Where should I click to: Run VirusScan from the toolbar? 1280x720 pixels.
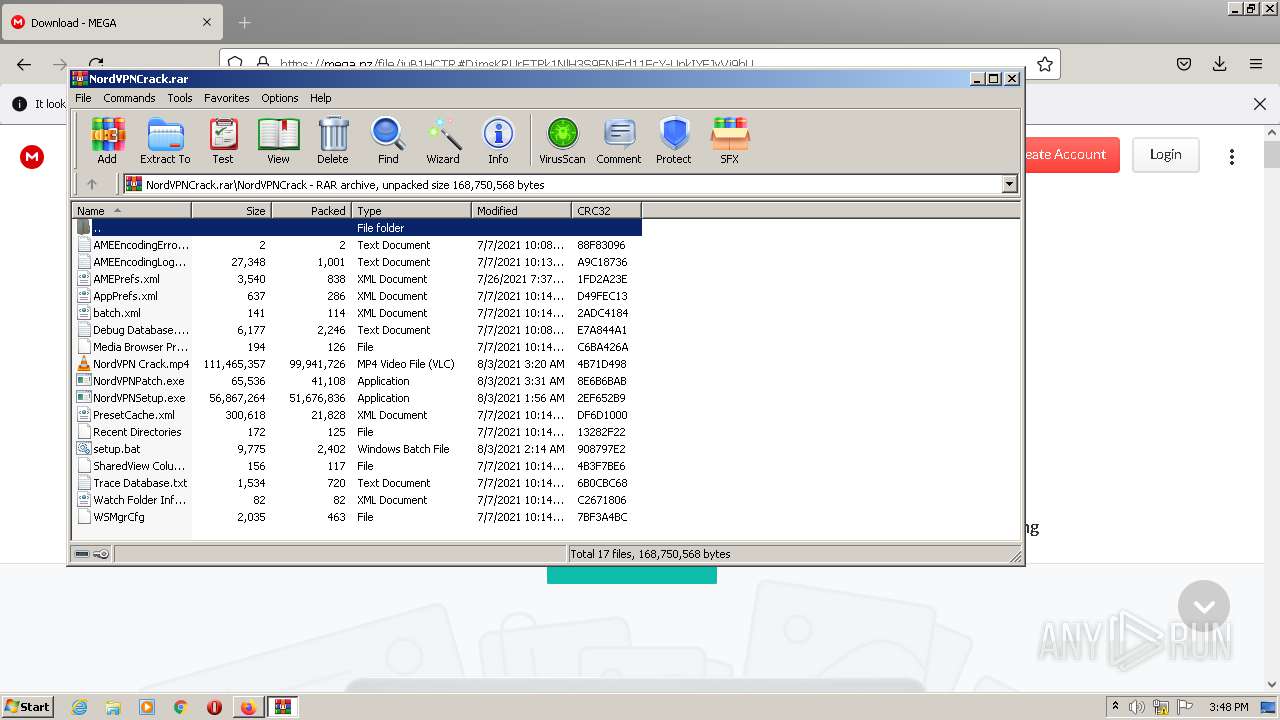coord(562,140)
